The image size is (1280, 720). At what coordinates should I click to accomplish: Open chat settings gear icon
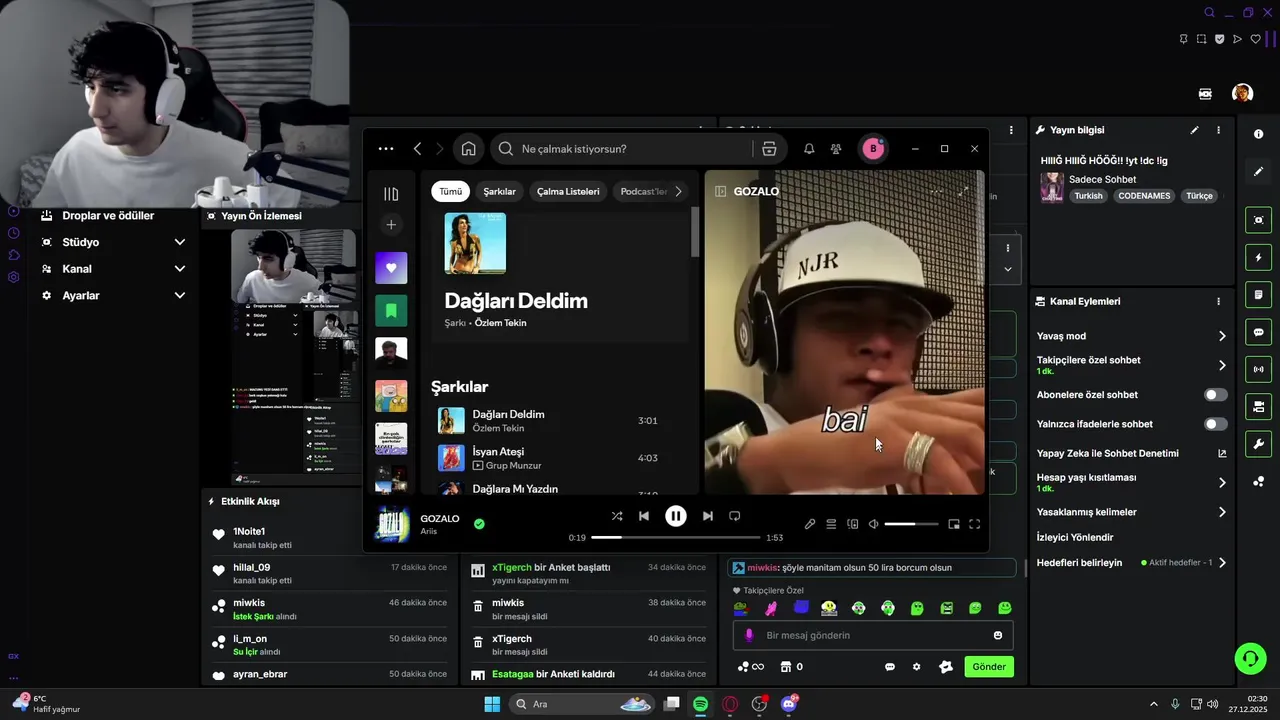click(x=916, y=667)
